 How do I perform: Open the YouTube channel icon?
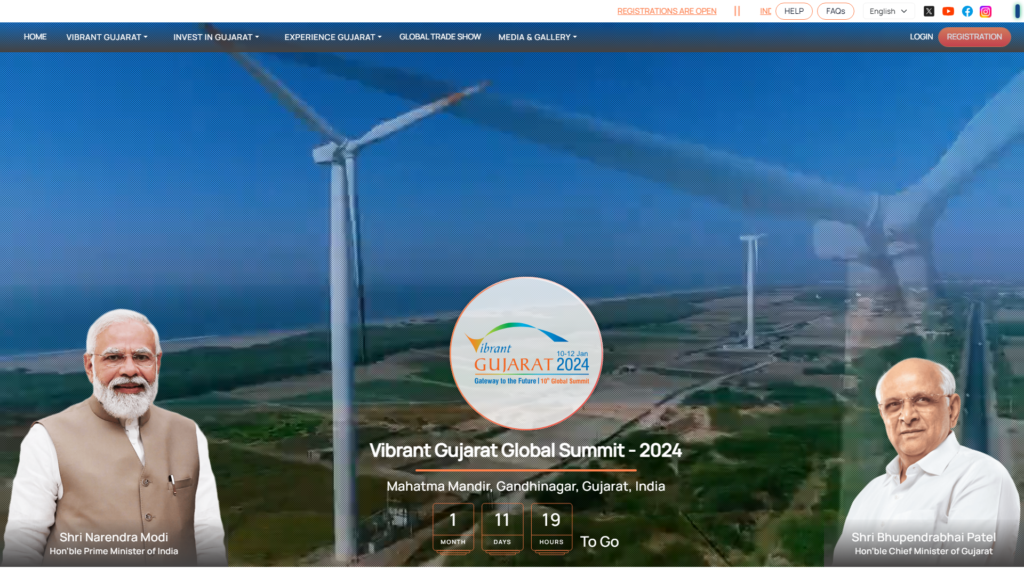(948, 11)
